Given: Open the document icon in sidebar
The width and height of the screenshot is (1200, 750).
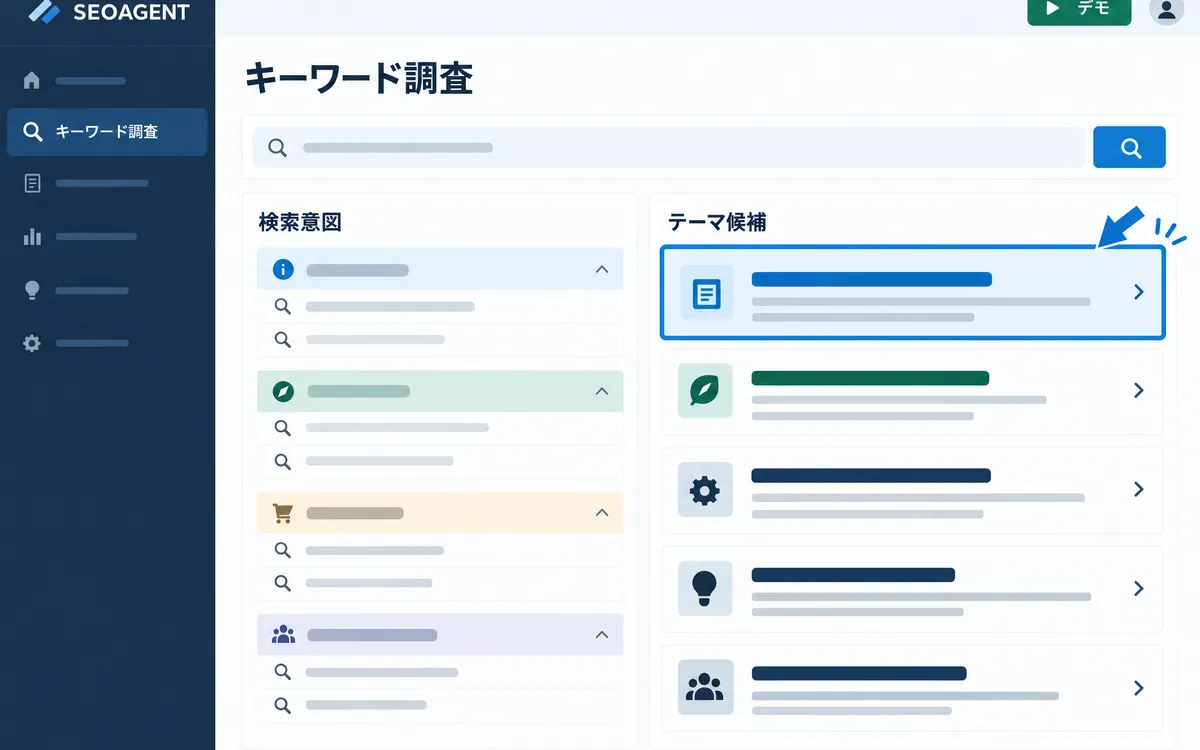Looking at the screenshot, I should pyautogui.click(x=32, y=183).
